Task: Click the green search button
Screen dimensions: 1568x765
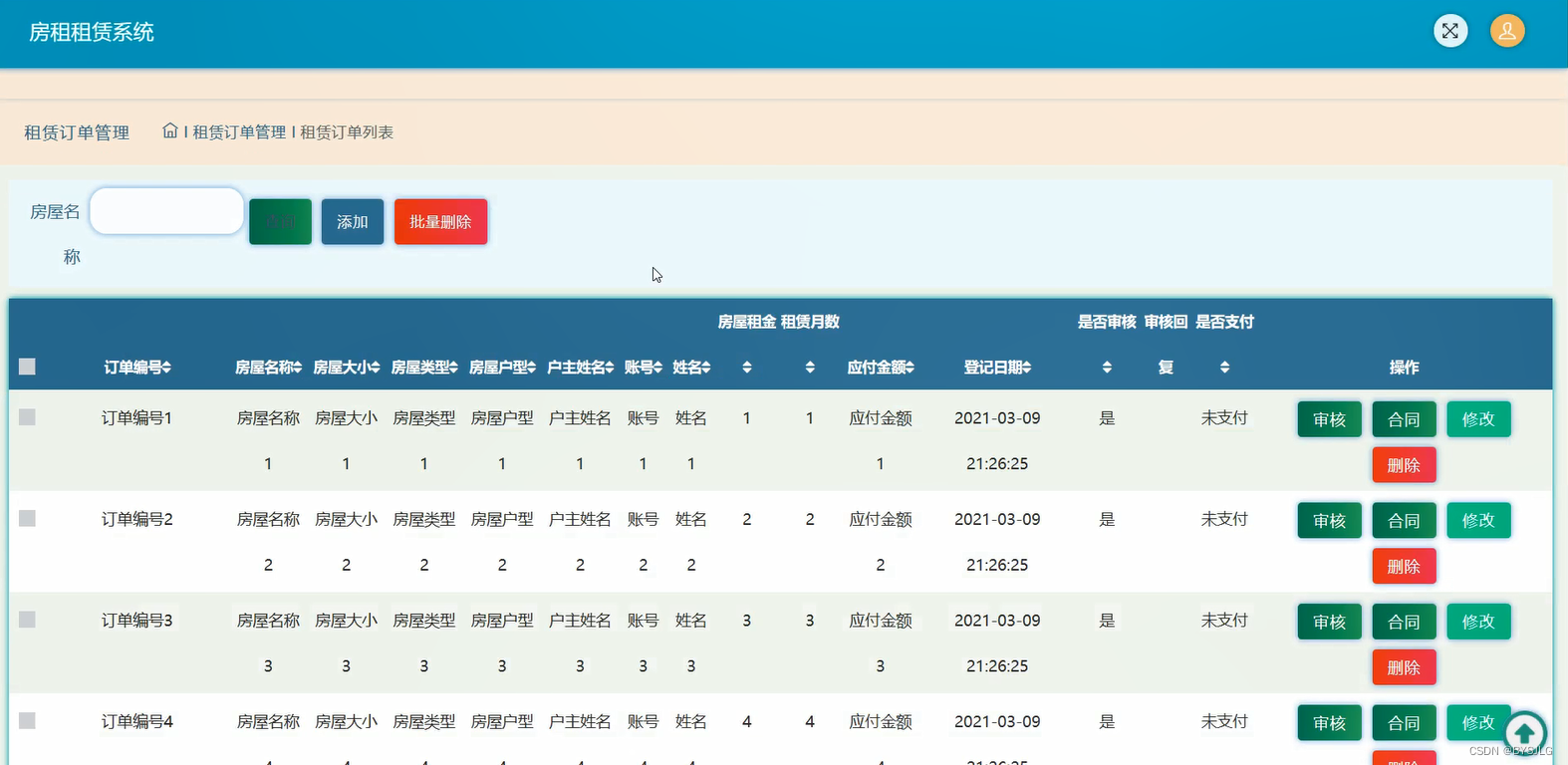Action: point(280,221)
